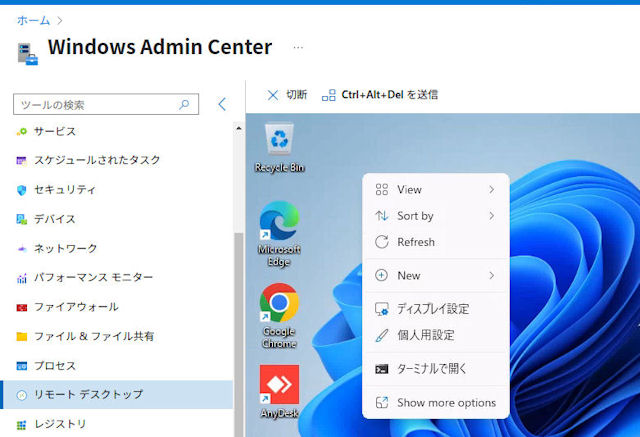Click the パフォーマンス モニター chart icon
This screenshot has height=437, width=640.
point(22,278)
